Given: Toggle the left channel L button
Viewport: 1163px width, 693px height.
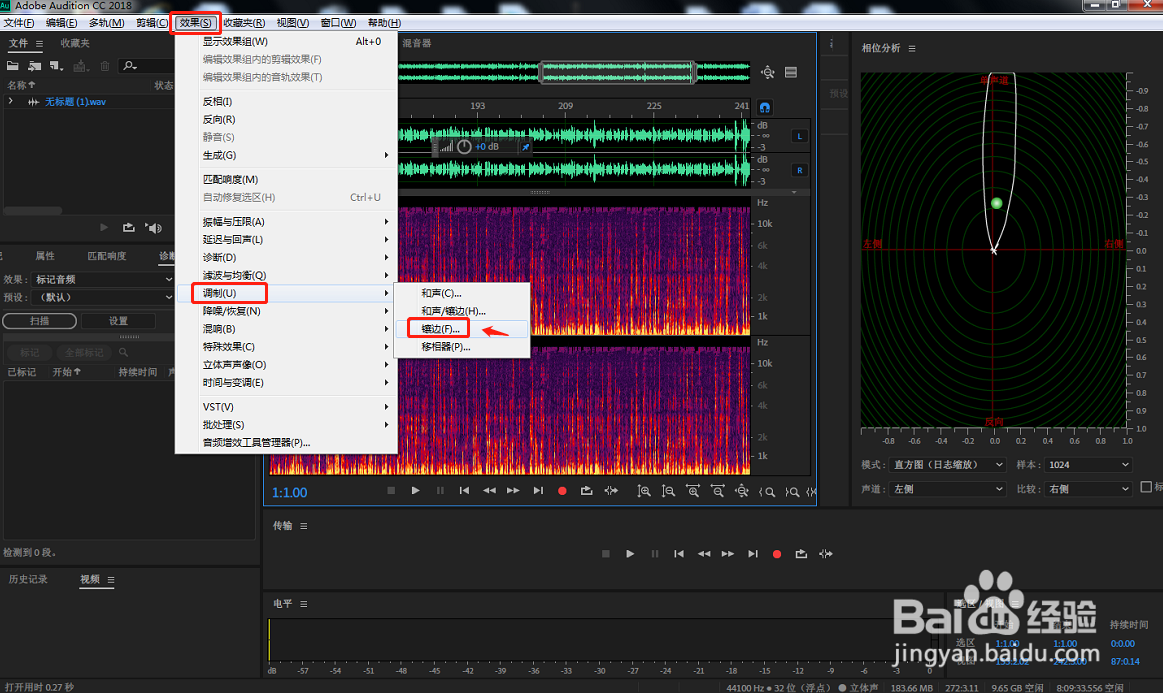Looking at the screenshot, I should click(x=800, y=136).
